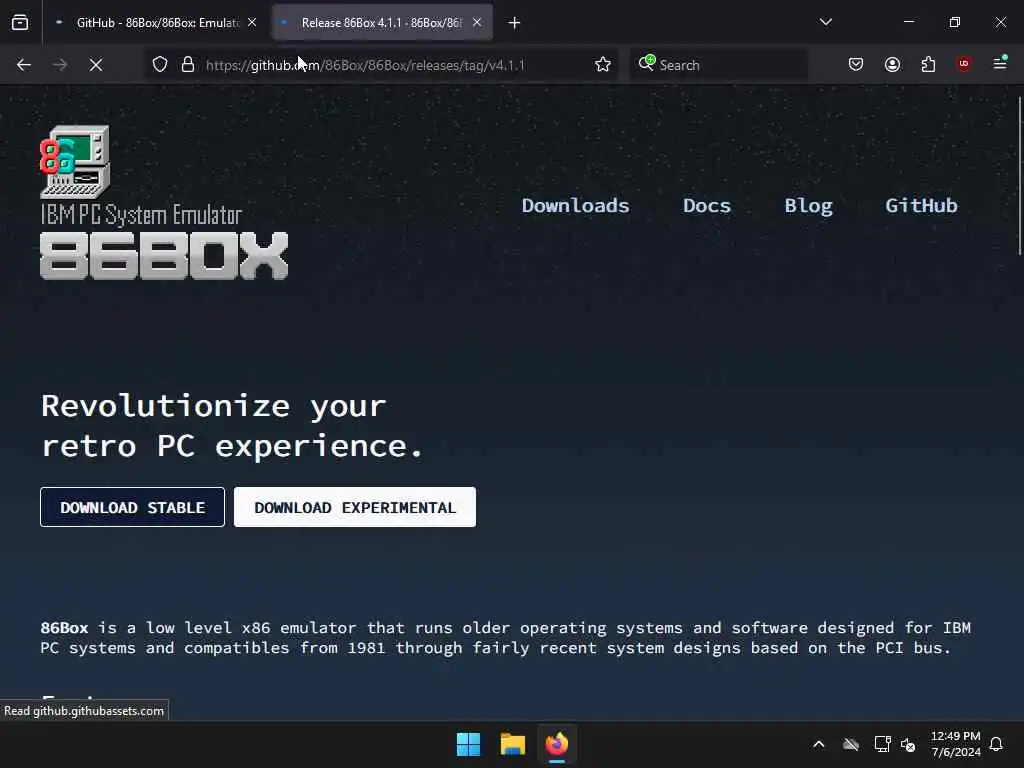1024x768 pixels.
Task: Open File Explorer from the taskbar
Action: (x=513, y=744)
